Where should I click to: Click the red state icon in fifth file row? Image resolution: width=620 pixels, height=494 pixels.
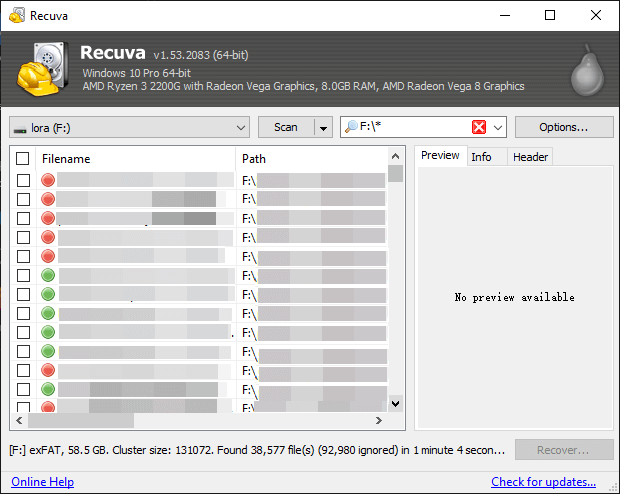click(48, 256)
